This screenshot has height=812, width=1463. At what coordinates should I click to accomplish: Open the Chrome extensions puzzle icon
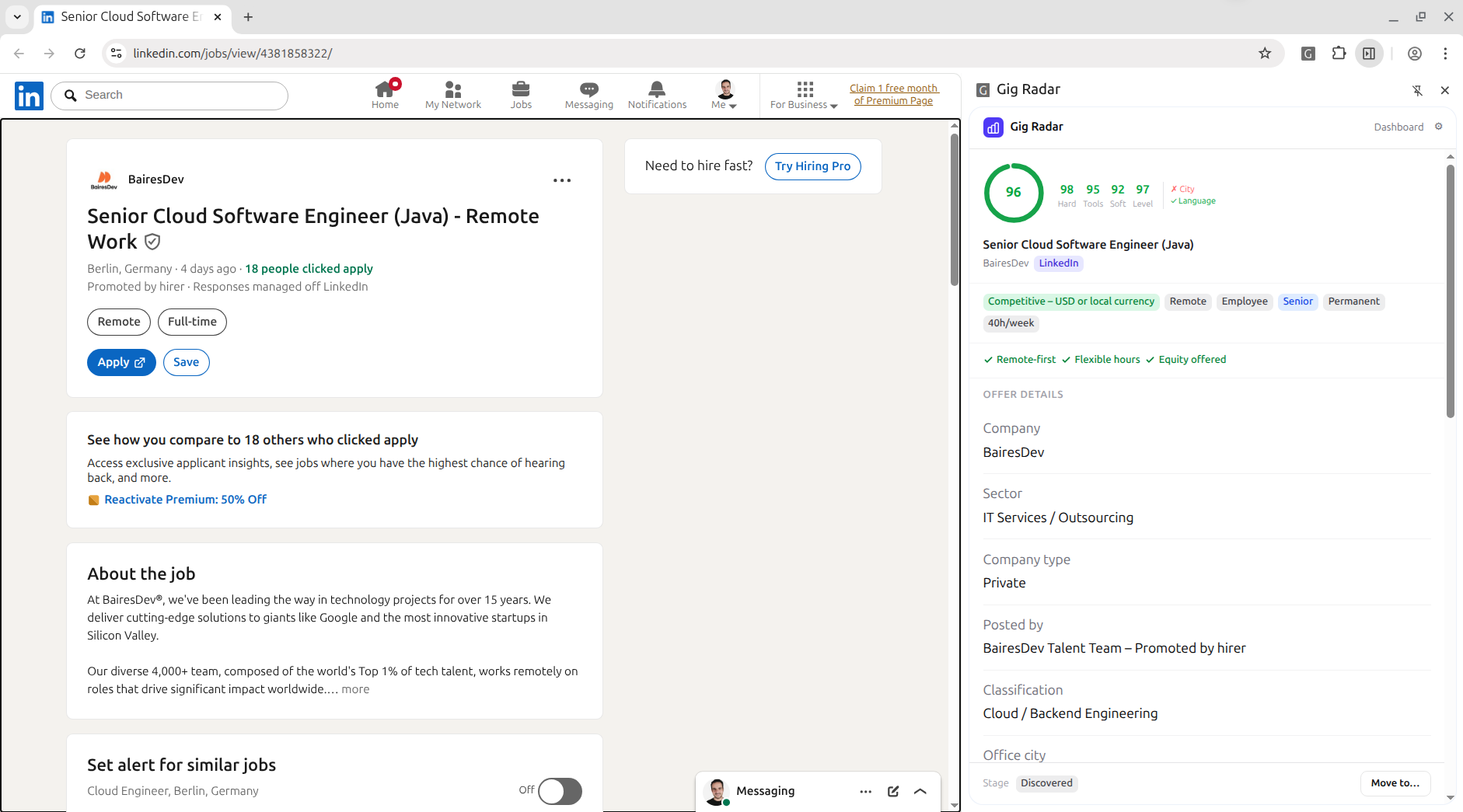pos(1339,54)
